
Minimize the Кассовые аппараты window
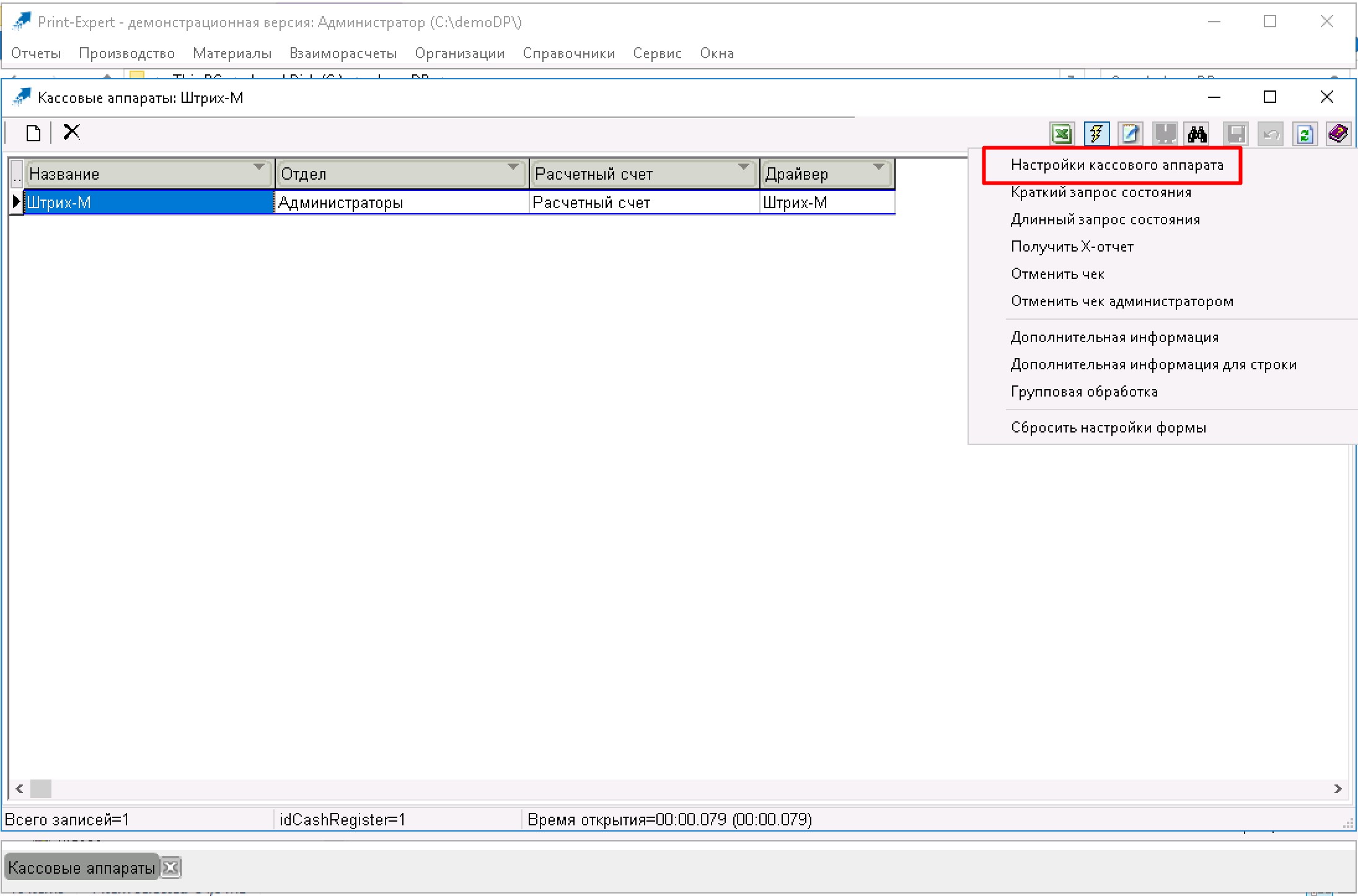[x=1214, y=97]
